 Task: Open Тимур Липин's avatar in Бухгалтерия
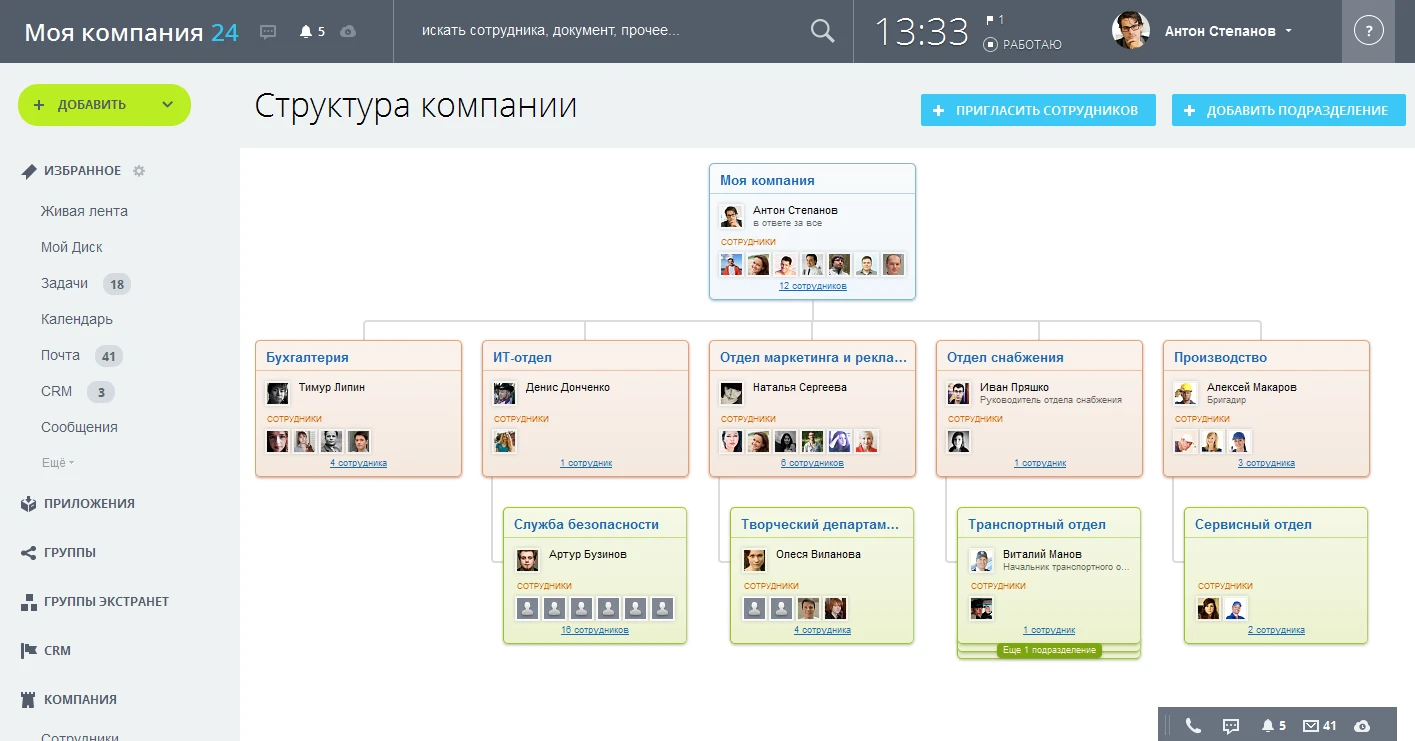pos(277,393)
